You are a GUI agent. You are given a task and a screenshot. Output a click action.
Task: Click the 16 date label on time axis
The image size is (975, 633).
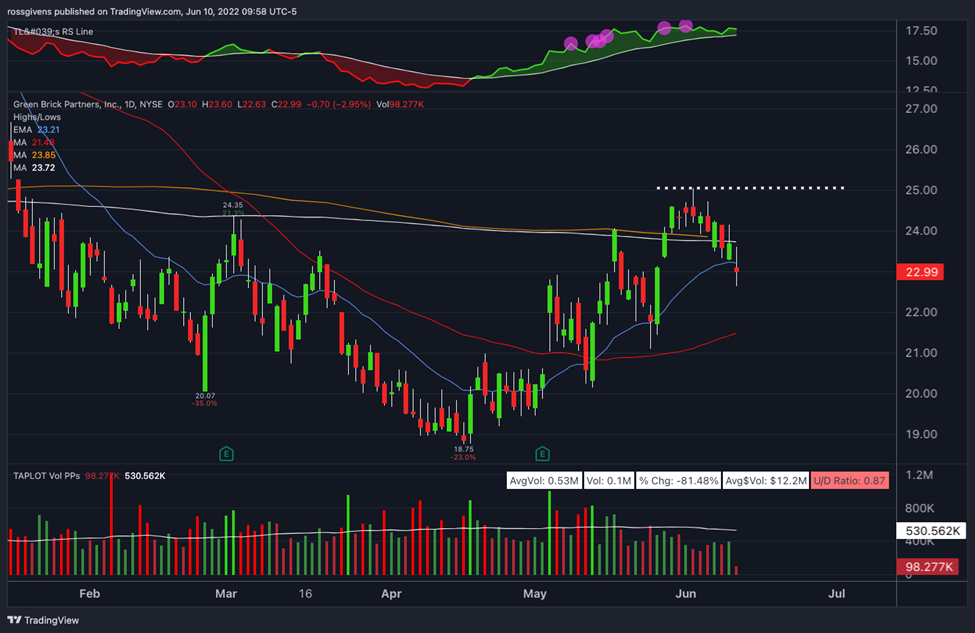pos(305,594)
